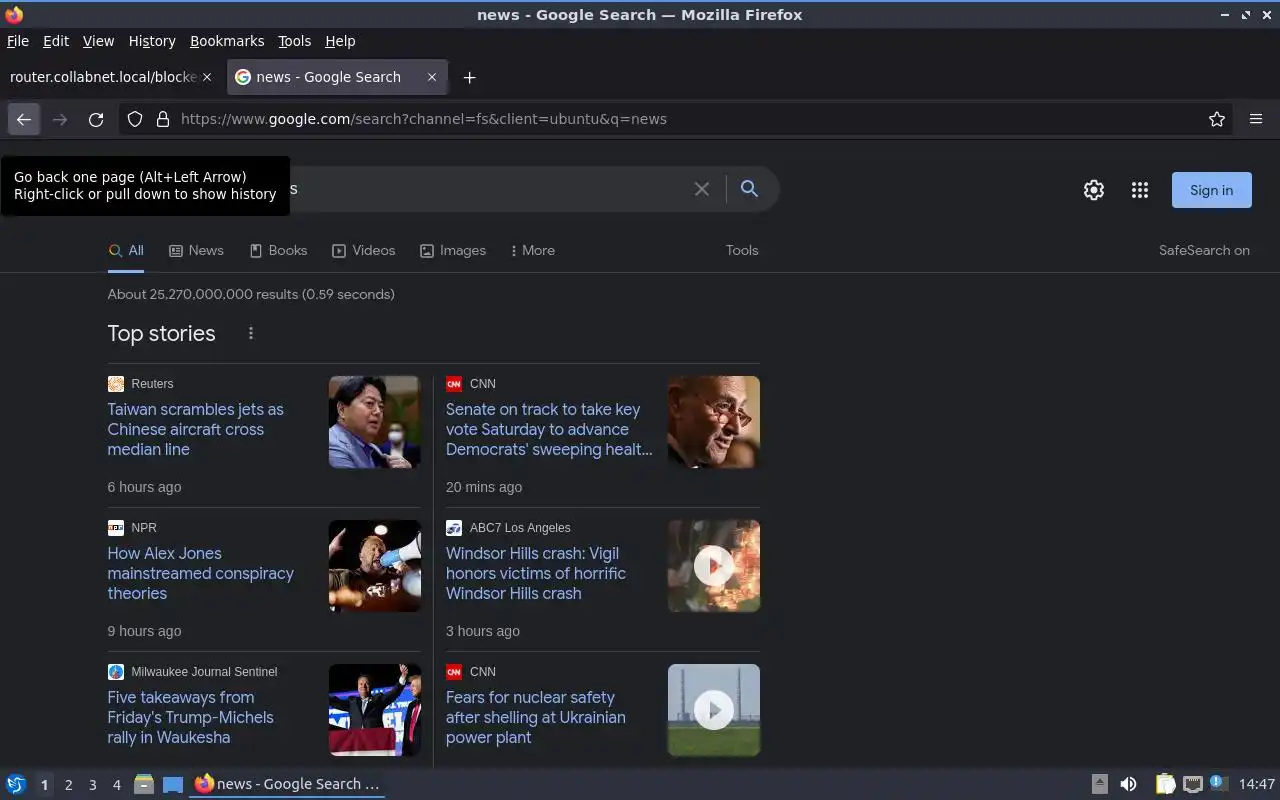The image size is (1280, 800).
Task: Open the History menu
Action: point(152,41)
